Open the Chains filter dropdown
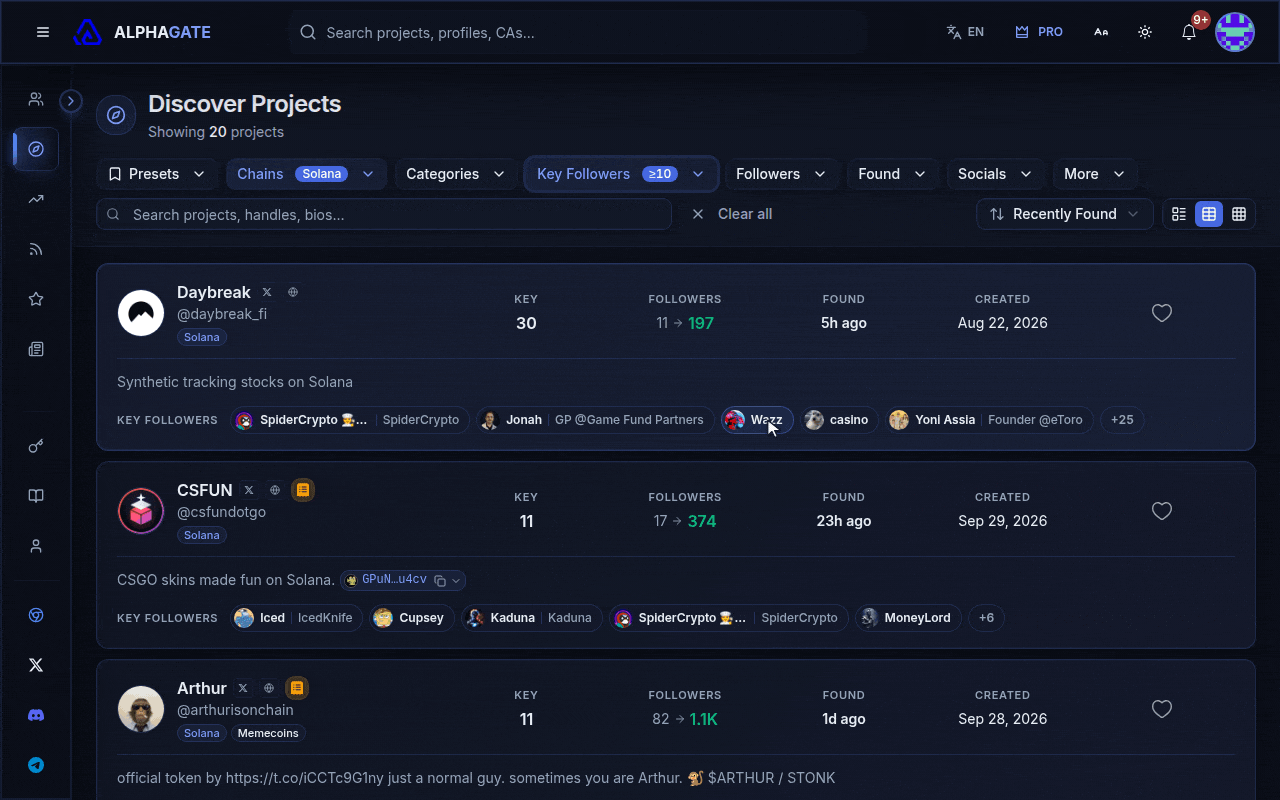The image size is (1280, 800). [306, 174]
